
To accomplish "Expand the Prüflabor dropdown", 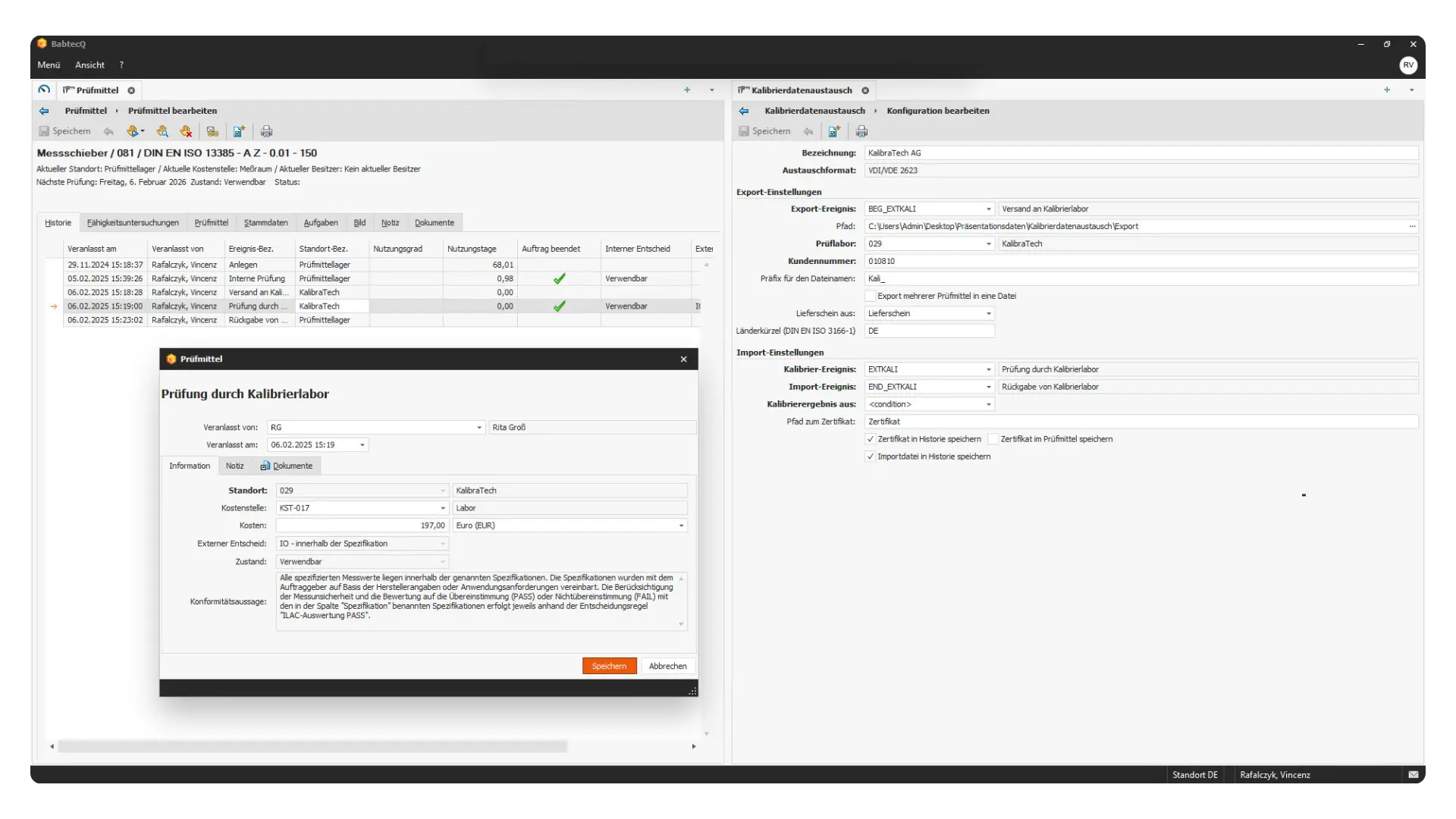I will [988, 243].
